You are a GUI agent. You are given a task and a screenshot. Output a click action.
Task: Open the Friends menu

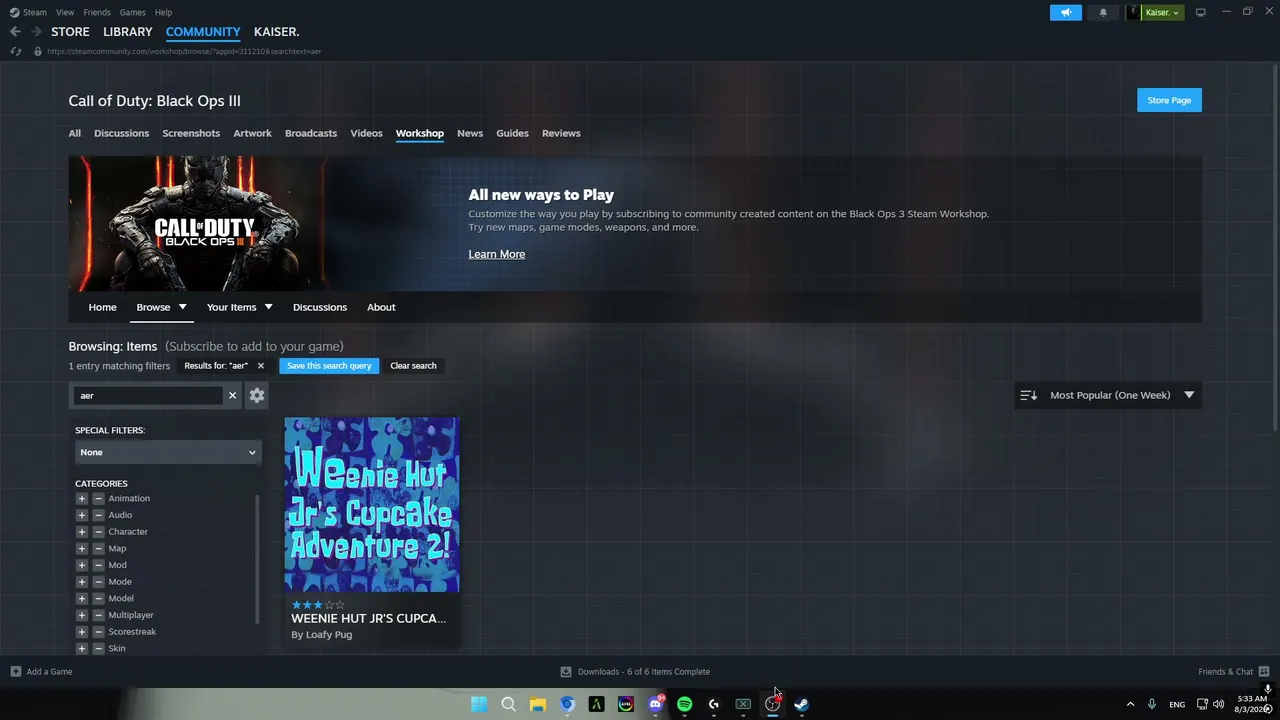pos(97,12)
